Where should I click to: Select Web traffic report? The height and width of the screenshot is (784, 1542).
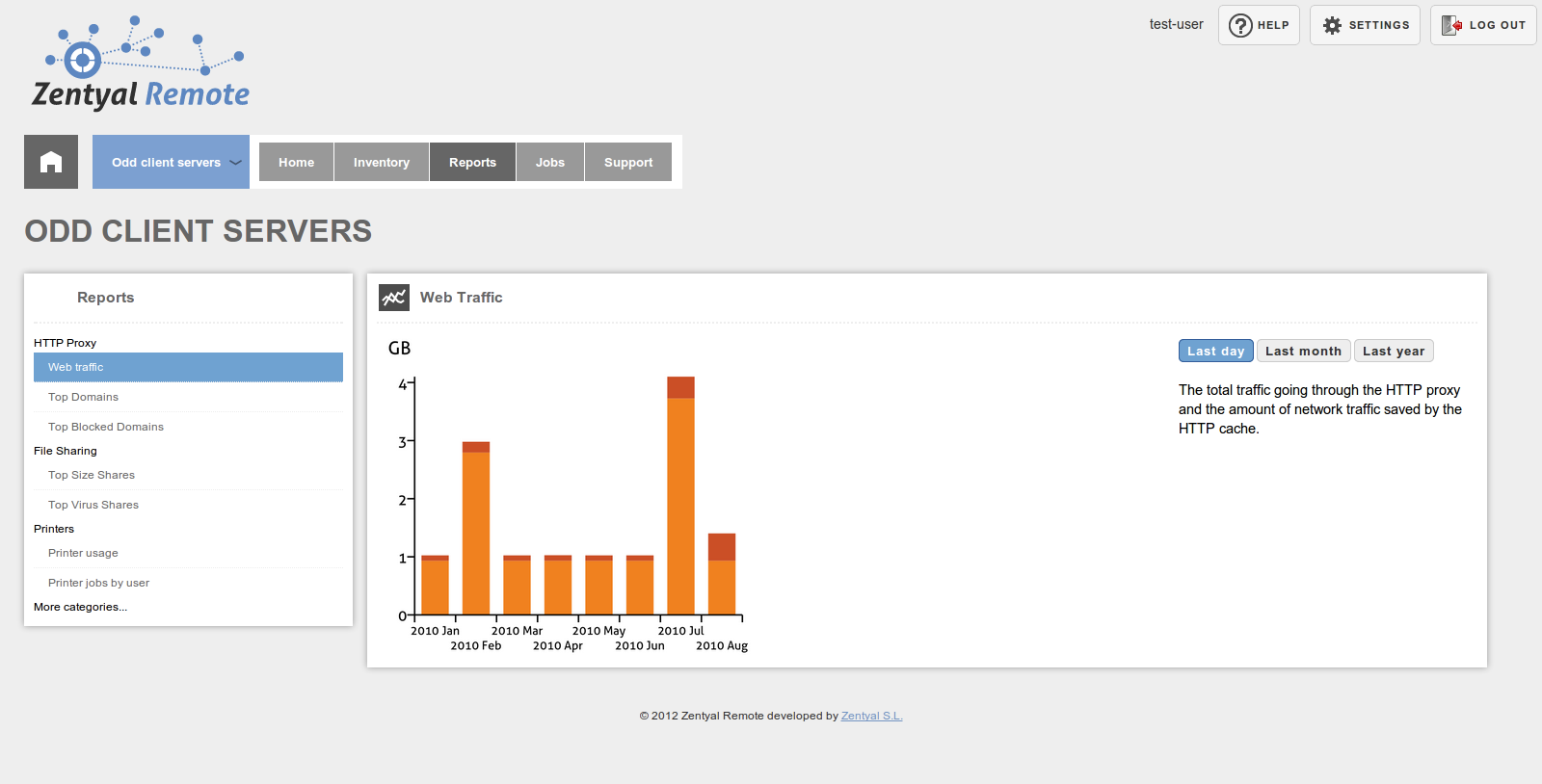pos(188,367)
